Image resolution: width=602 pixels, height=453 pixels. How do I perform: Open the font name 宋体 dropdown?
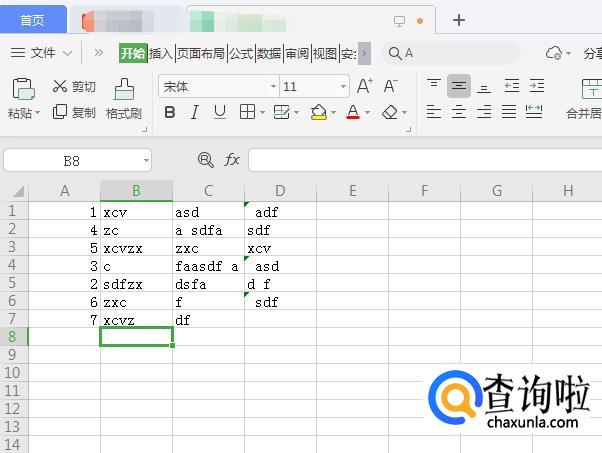pyautogui.click(x=273, y=86)
